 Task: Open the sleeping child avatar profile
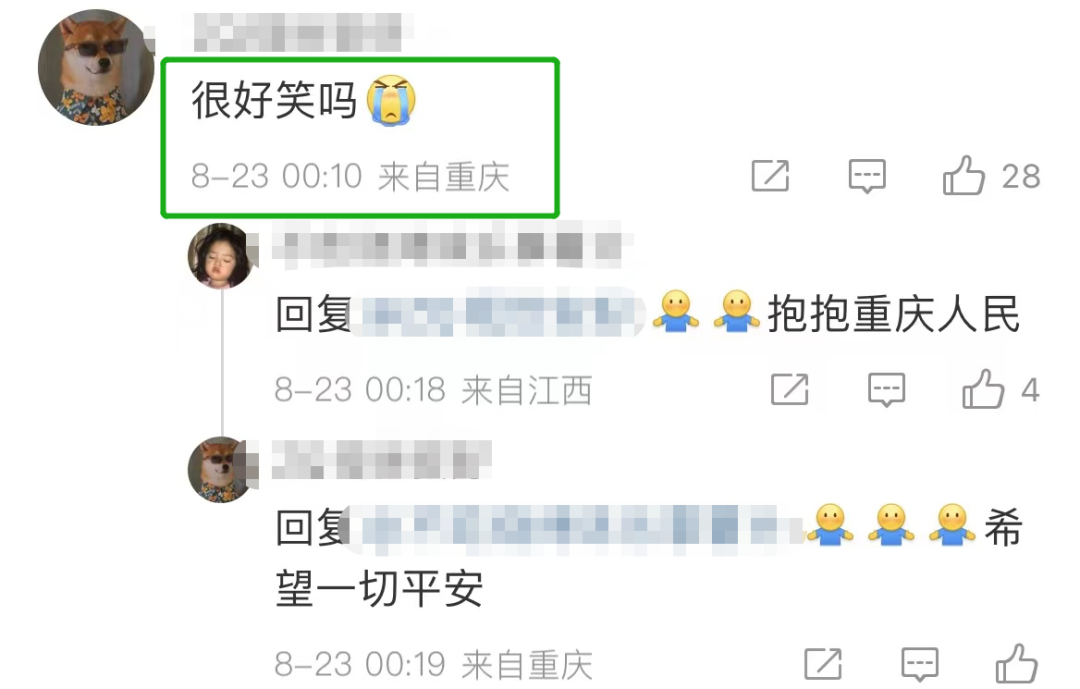point(221,256)
